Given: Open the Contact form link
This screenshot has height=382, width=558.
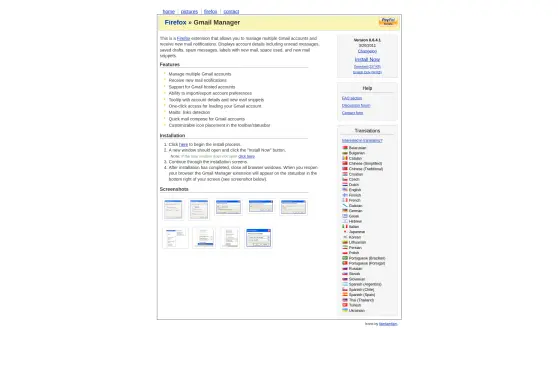Looking at the screenshot, I should pyautogui.click(x=352, y=113).
